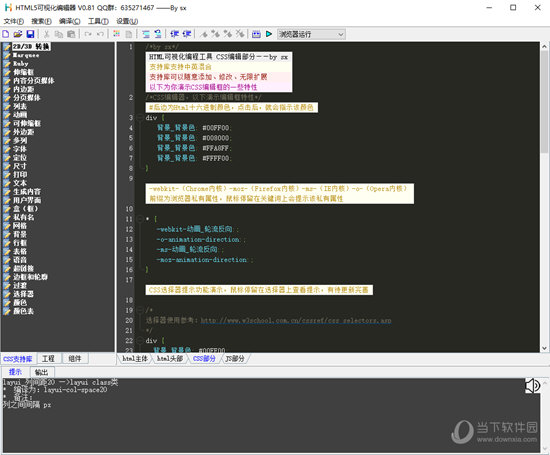Switch to the 输出 panel tab
This screenshot has width=550, height=455.
coord(41,372)
